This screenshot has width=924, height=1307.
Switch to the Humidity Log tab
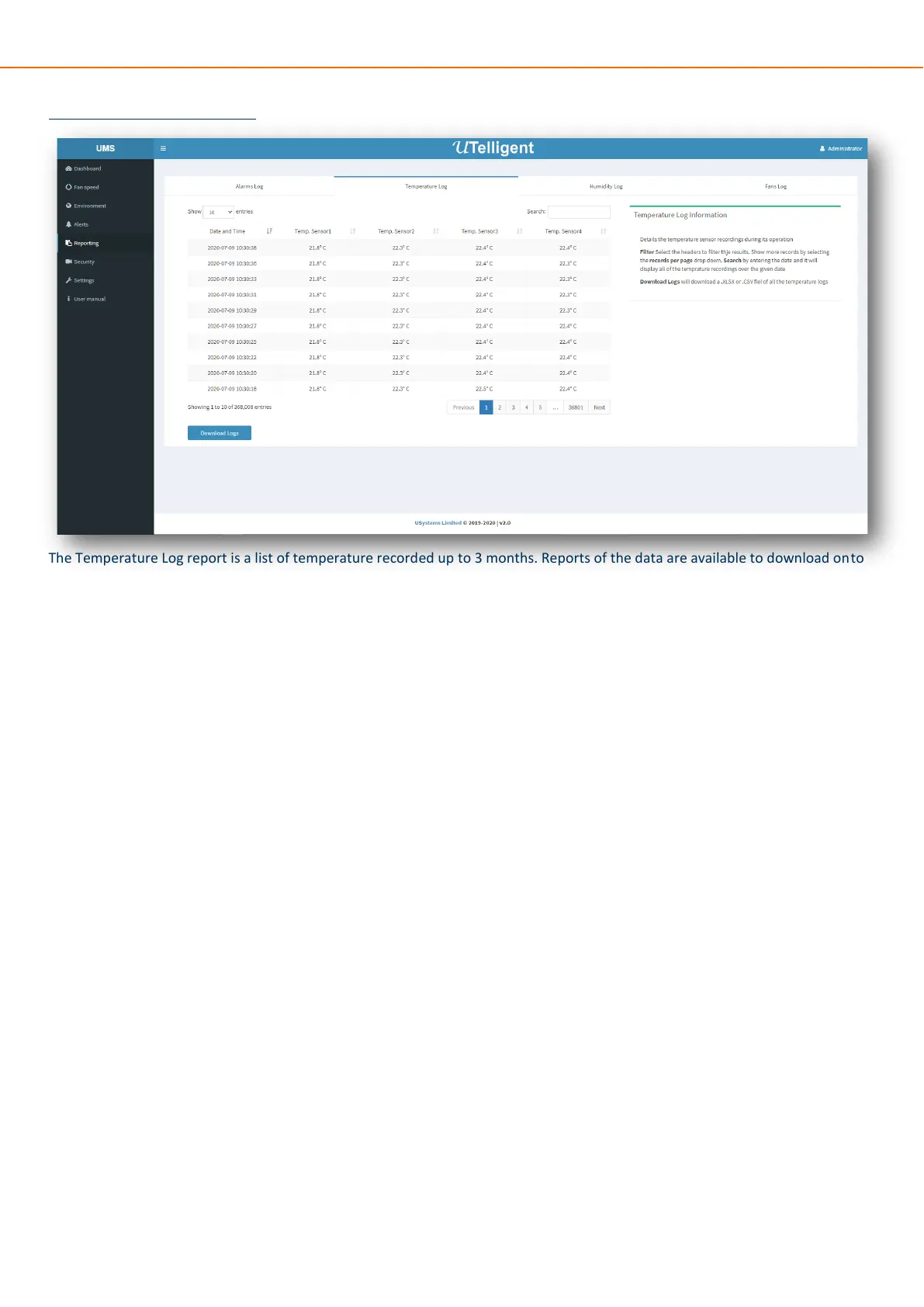606,186
